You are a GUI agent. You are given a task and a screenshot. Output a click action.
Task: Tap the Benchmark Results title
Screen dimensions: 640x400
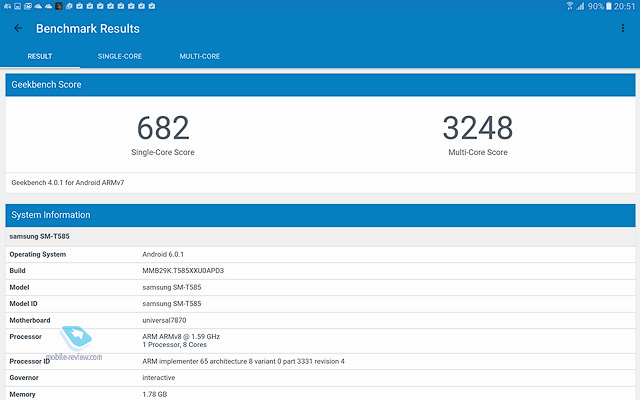pos(88,29)
